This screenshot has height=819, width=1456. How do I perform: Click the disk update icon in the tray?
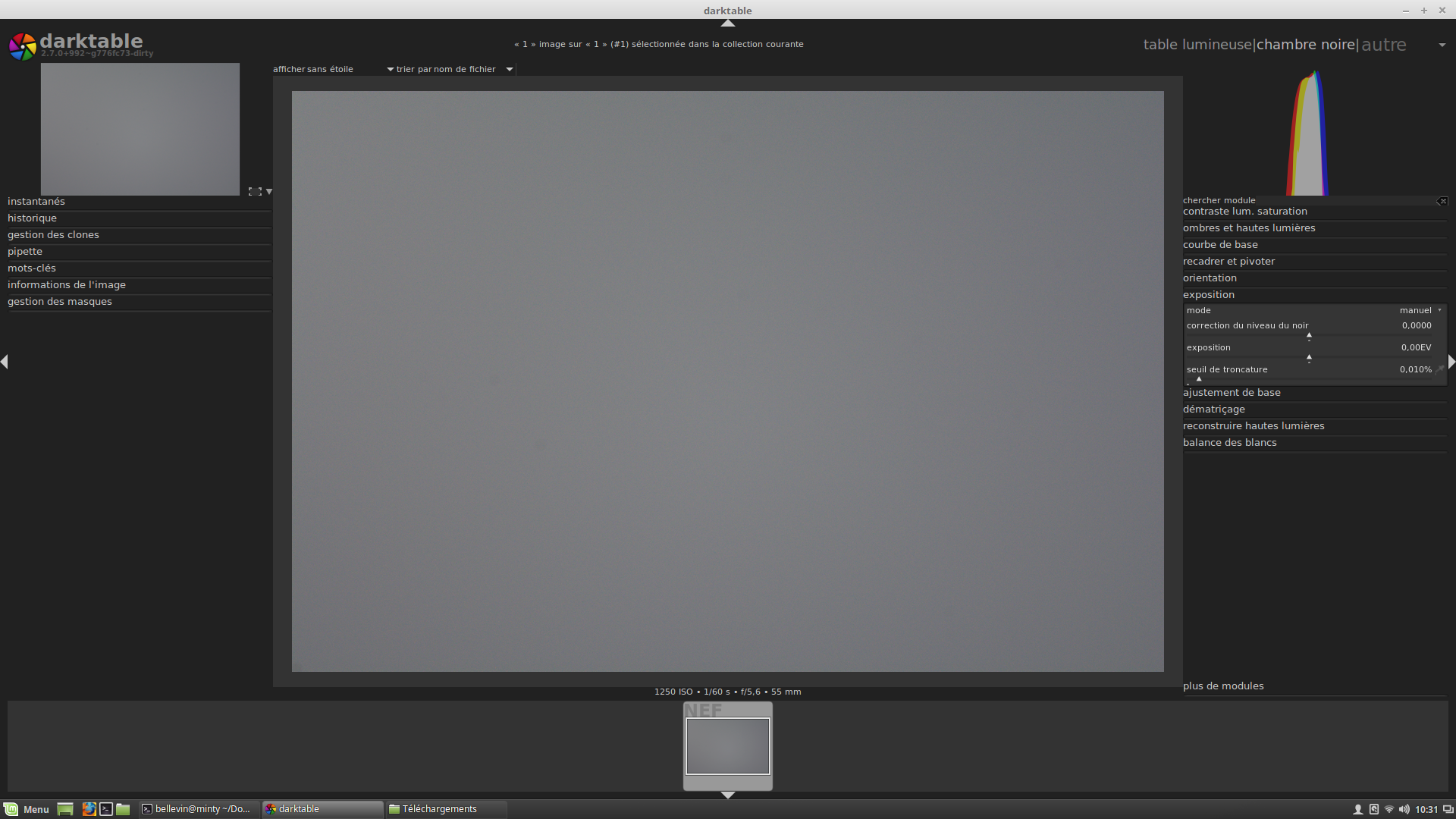[1374, 809]
